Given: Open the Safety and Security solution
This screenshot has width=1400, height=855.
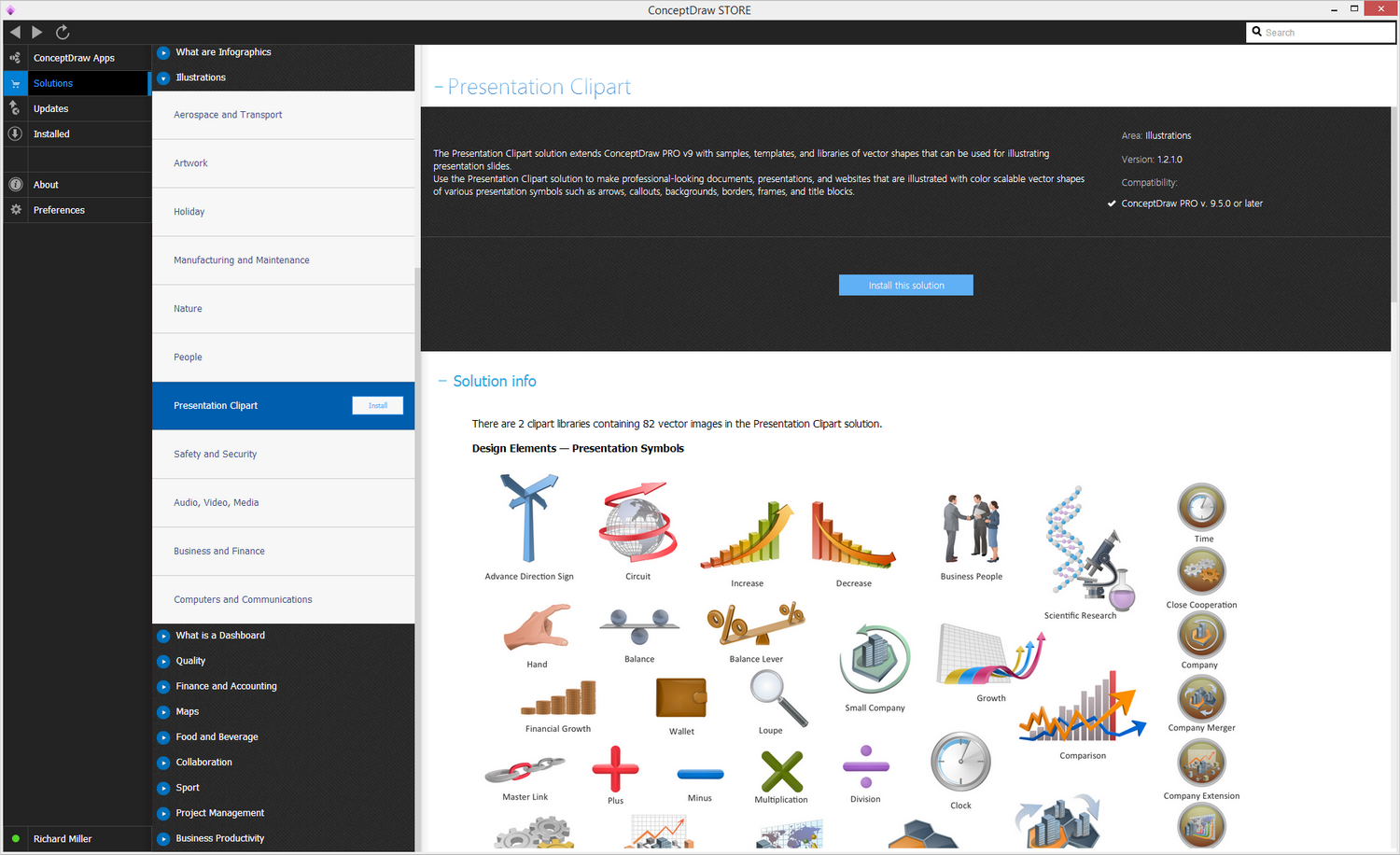Looking at the screenshot, I should pyautogui.click(x=284, y=455).
